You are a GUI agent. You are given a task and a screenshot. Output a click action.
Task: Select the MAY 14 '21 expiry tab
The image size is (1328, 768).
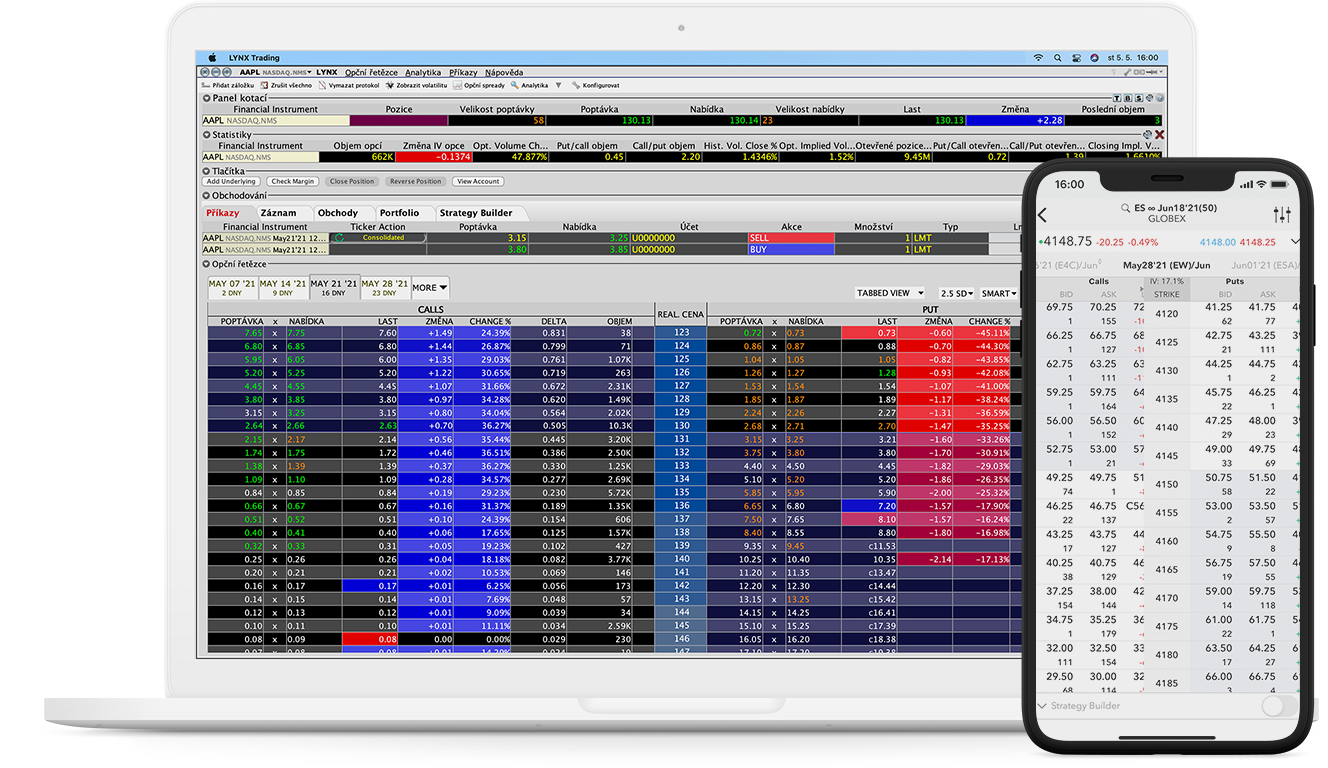pyautogui.click(x=283, y=288)
